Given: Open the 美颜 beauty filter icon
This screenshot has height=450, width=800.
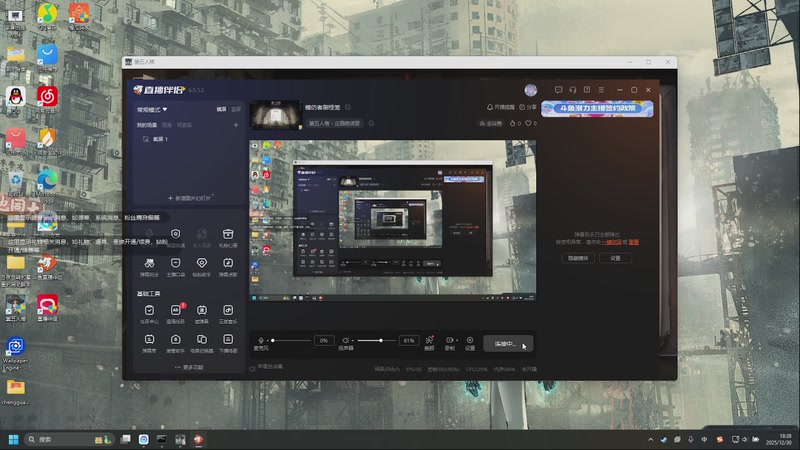Looking at the screenshot, I should tap(429, 340).
